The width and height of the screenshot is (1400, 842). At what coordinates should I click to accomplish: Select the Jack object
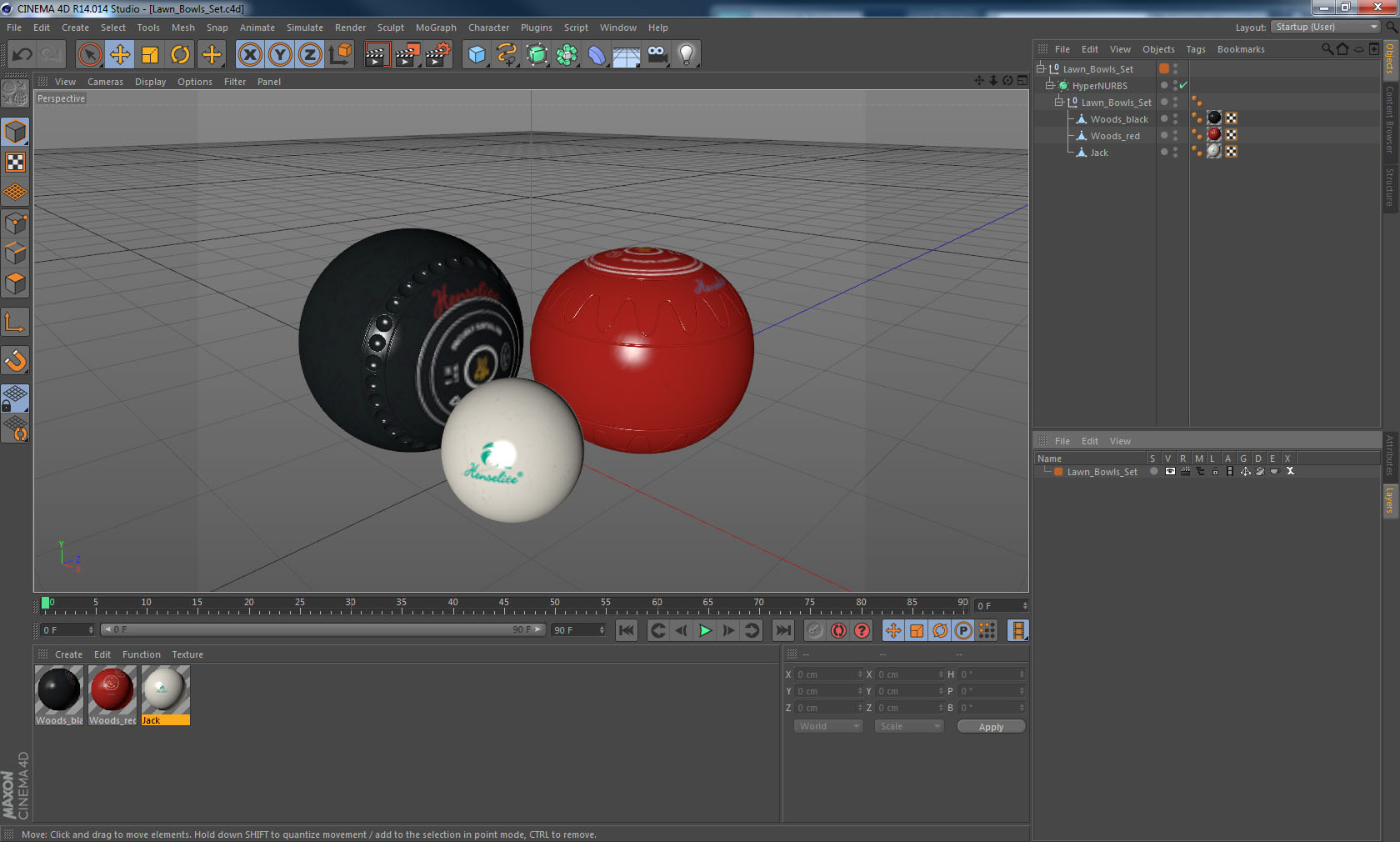pos(1099,153)
